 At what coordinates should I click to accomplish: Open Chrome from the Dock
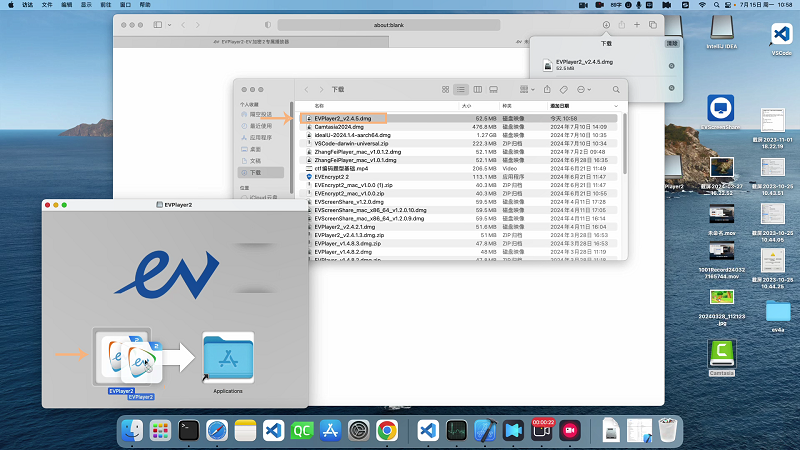click(387, 431)
